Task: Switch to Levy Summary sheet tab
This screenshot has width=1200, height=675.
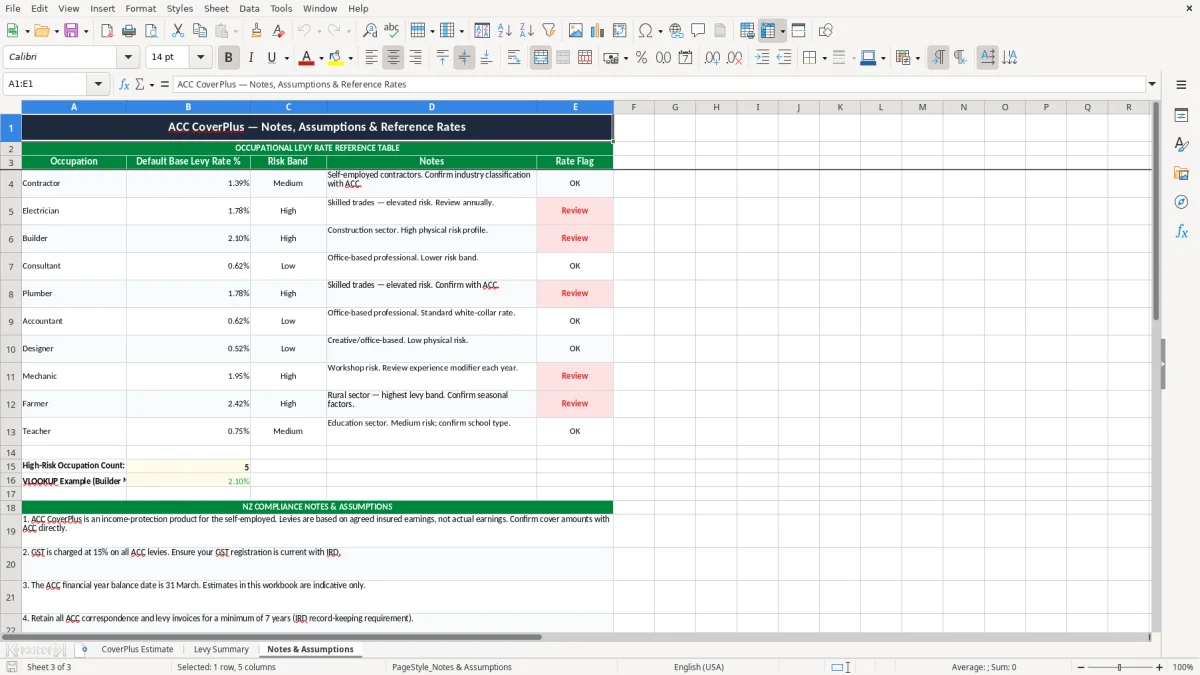Action: [x=221, y=649]
